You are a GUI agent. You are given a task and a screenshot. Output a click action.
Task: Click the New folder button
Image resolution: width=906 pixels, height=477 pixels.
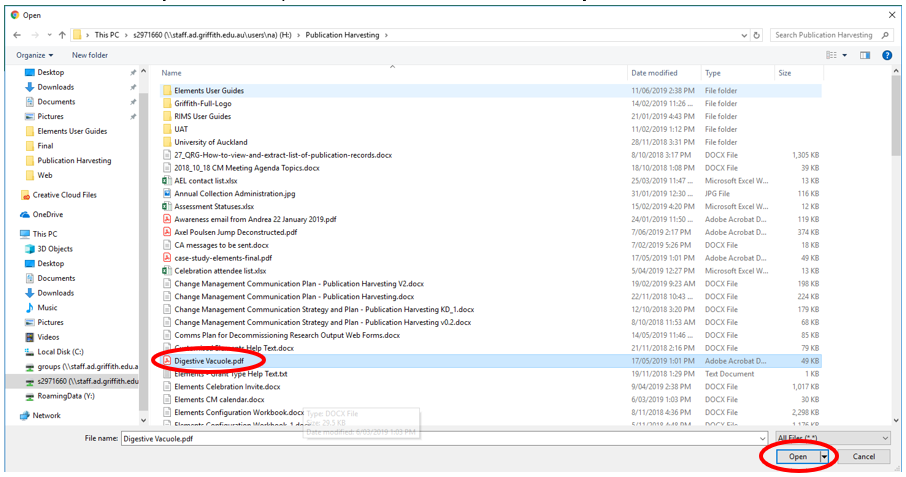click(90, 55)
